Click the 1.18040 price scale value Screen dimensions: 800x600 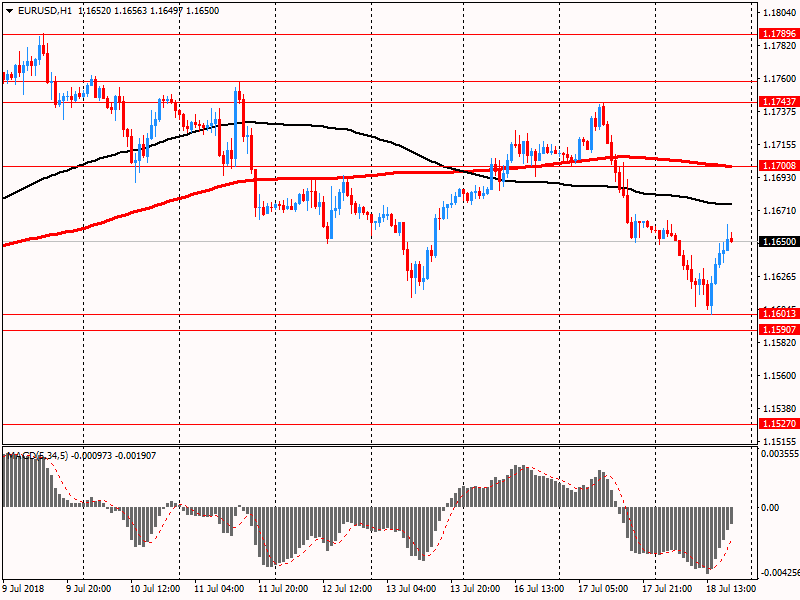[780, 13]
